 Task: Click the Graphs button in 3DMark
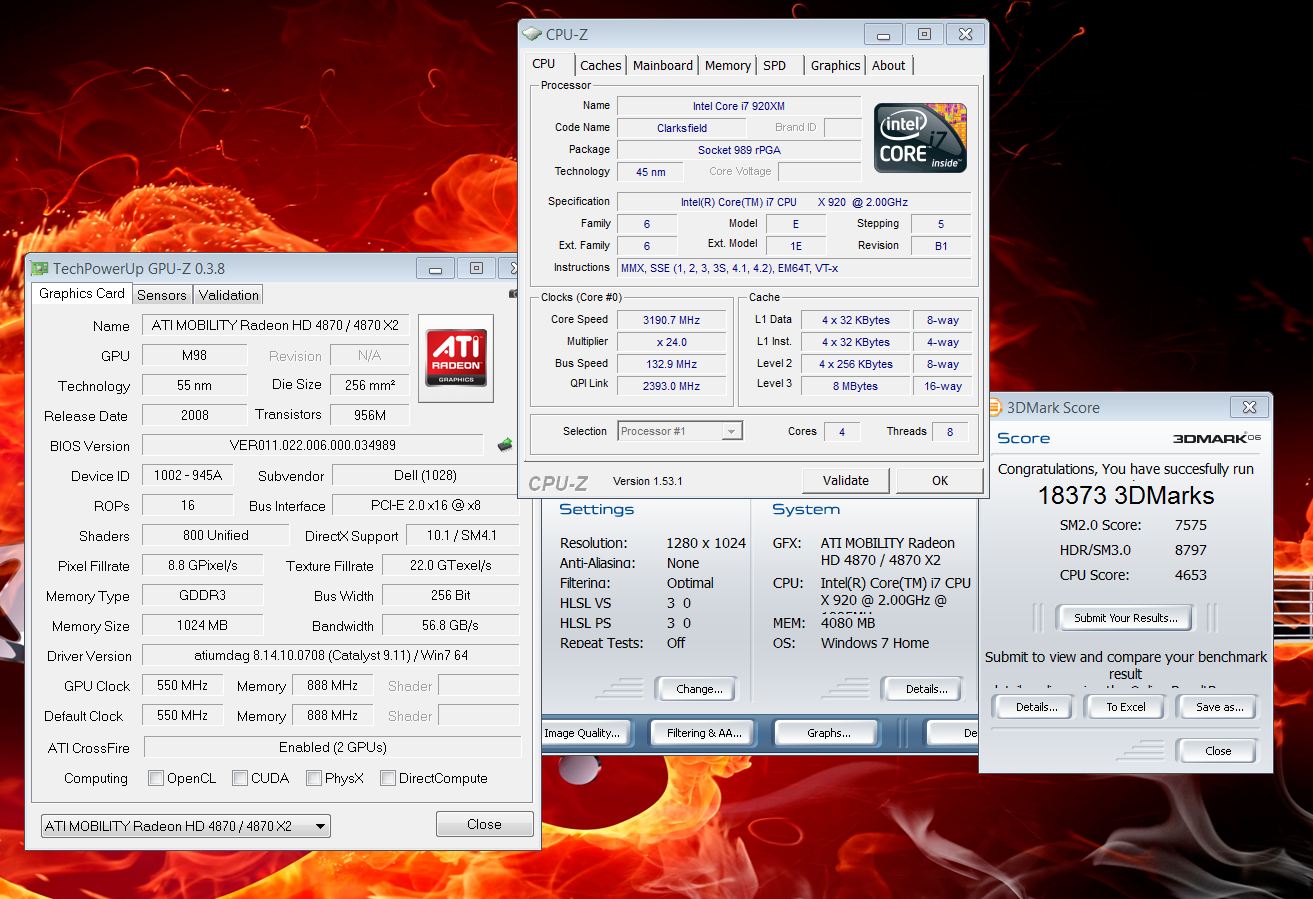point(828,733)
